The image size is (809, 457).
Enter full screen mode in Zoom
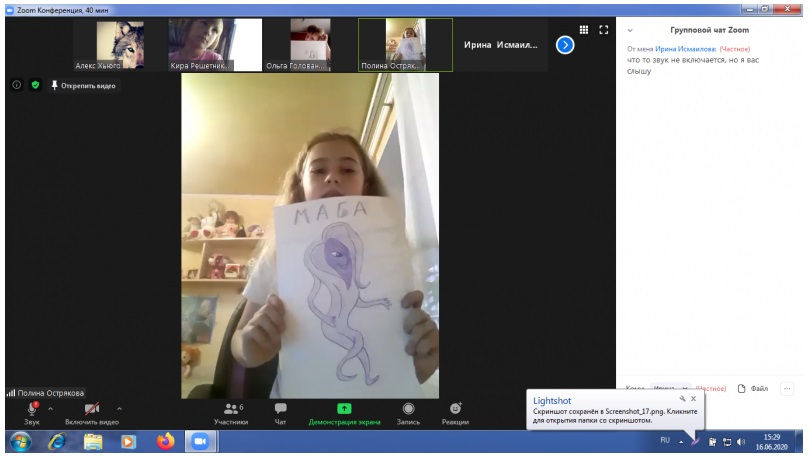pyautogui.click(x=604, y=30)
